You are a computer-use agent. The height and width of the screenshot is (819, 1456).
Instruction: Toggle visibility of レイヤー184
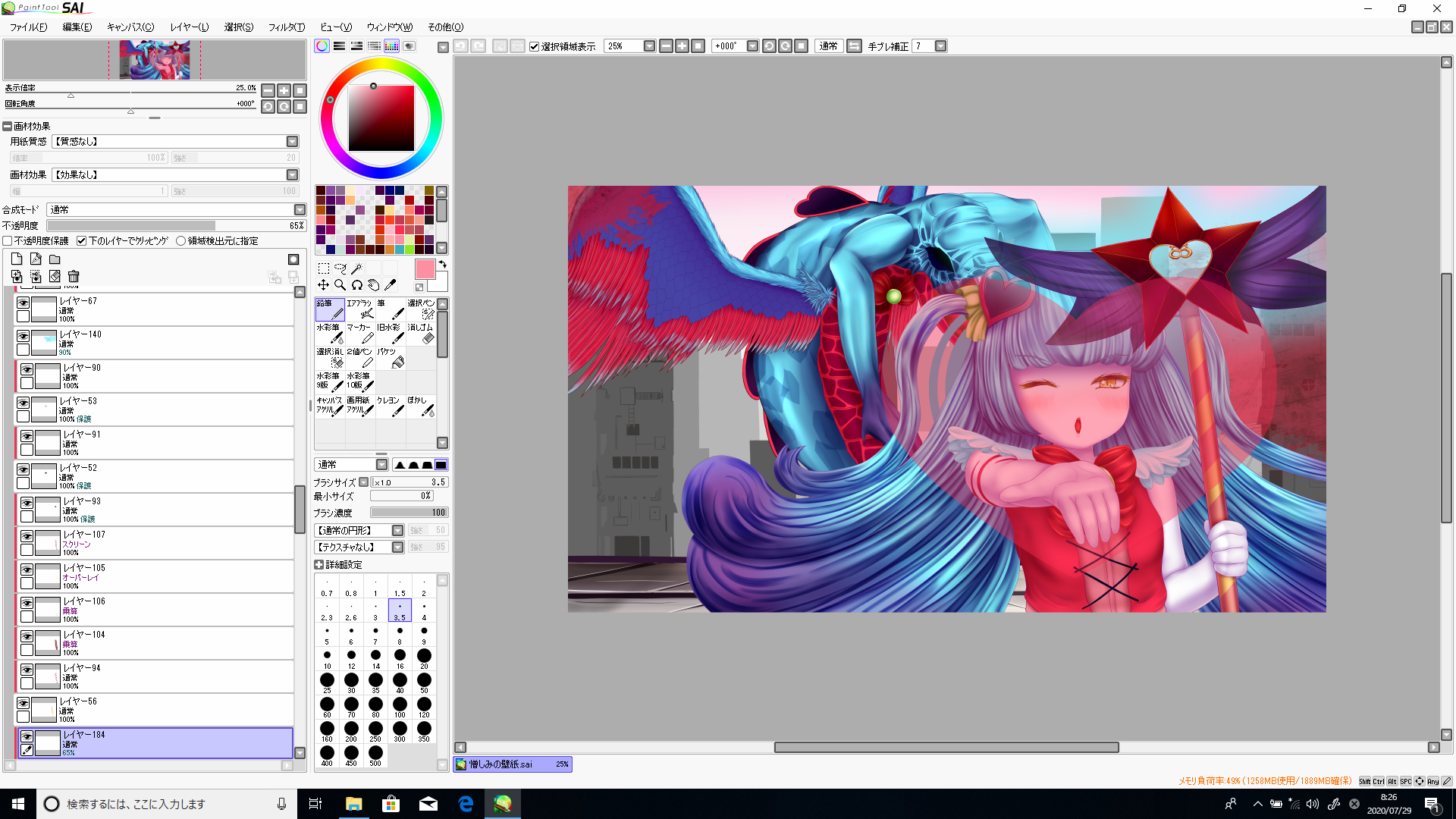tap(27, 736)
